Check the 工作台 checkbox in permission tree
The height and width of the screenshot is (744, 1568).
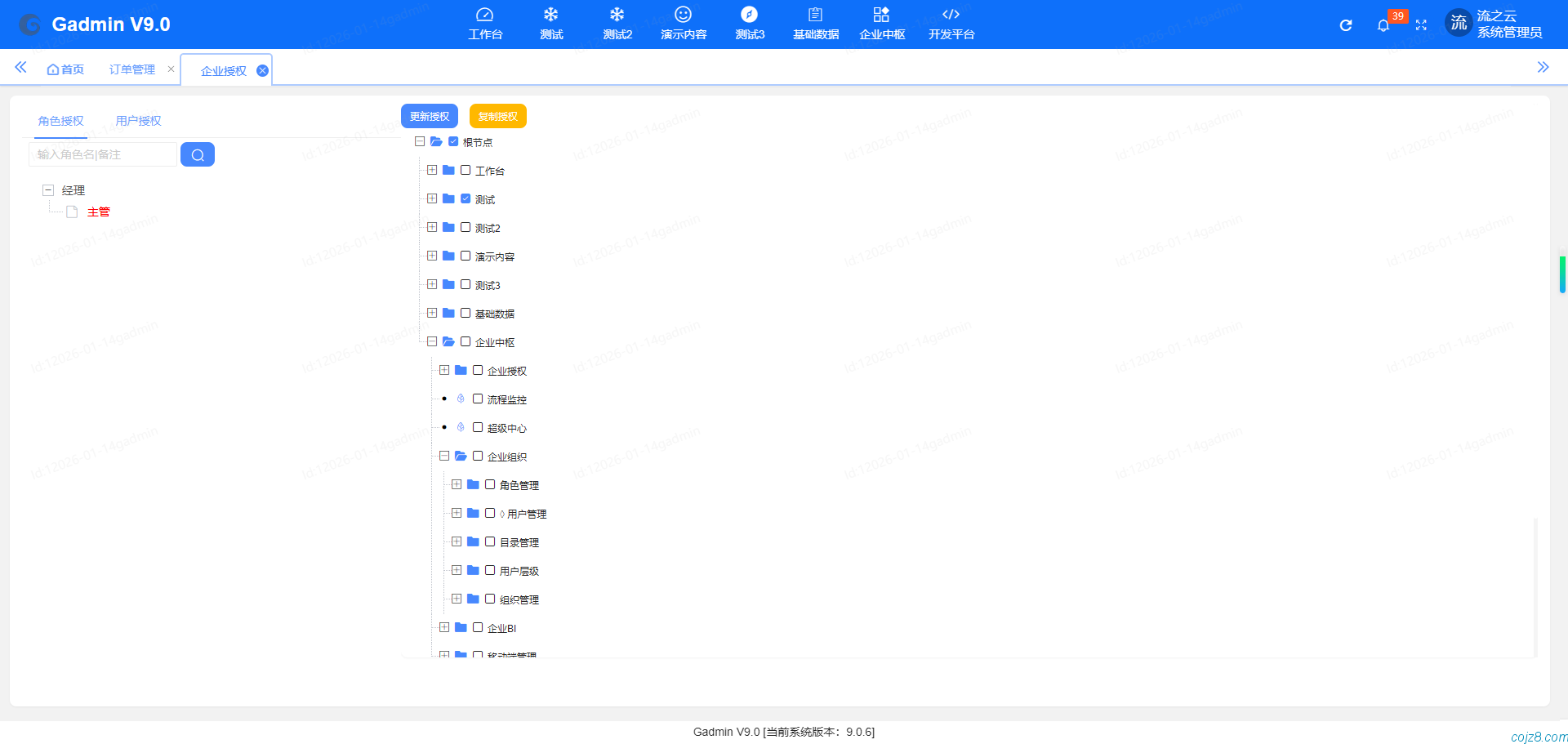point(465,171)
